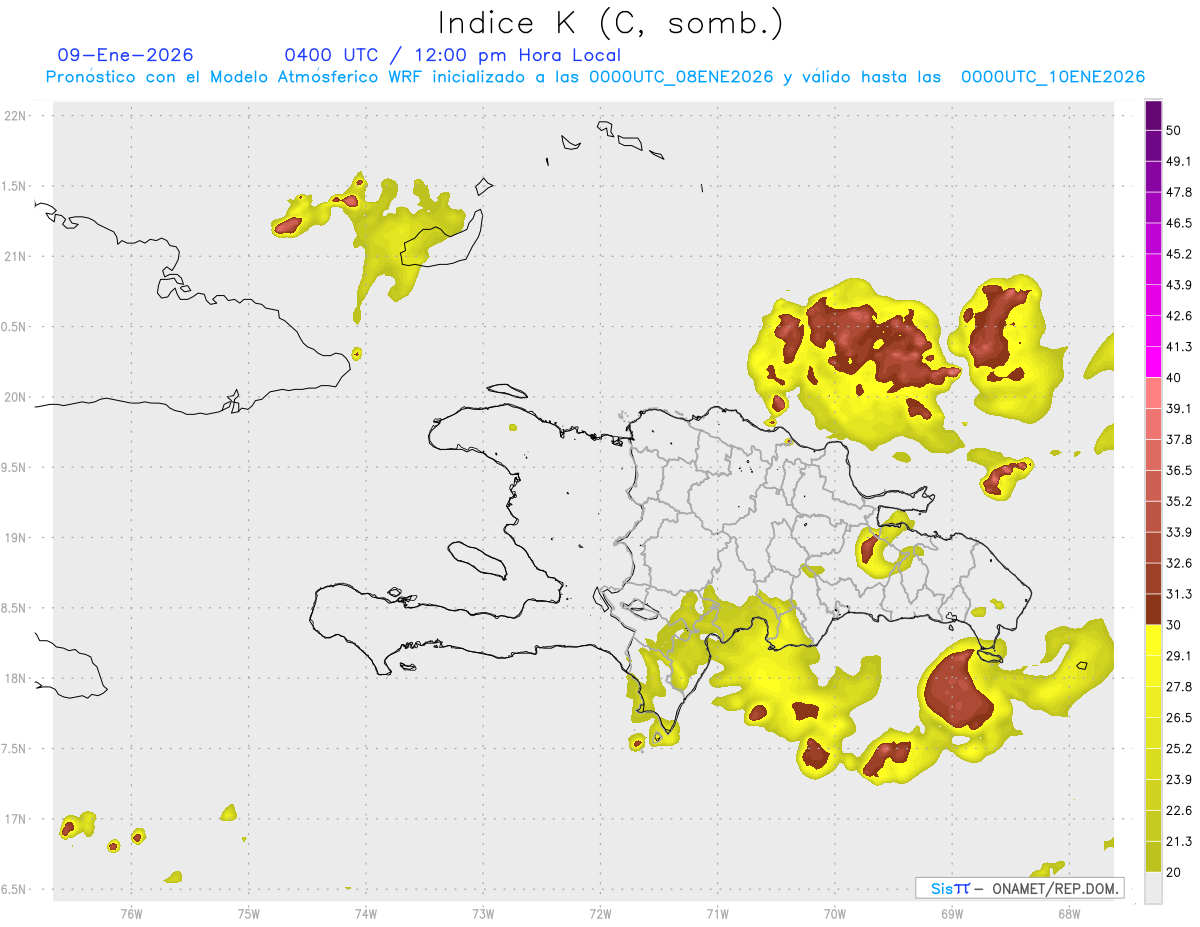The image size is (1200, 927).
Task: Pick the dark brown swatch between 30 and 31.3
Action: 1153,610
